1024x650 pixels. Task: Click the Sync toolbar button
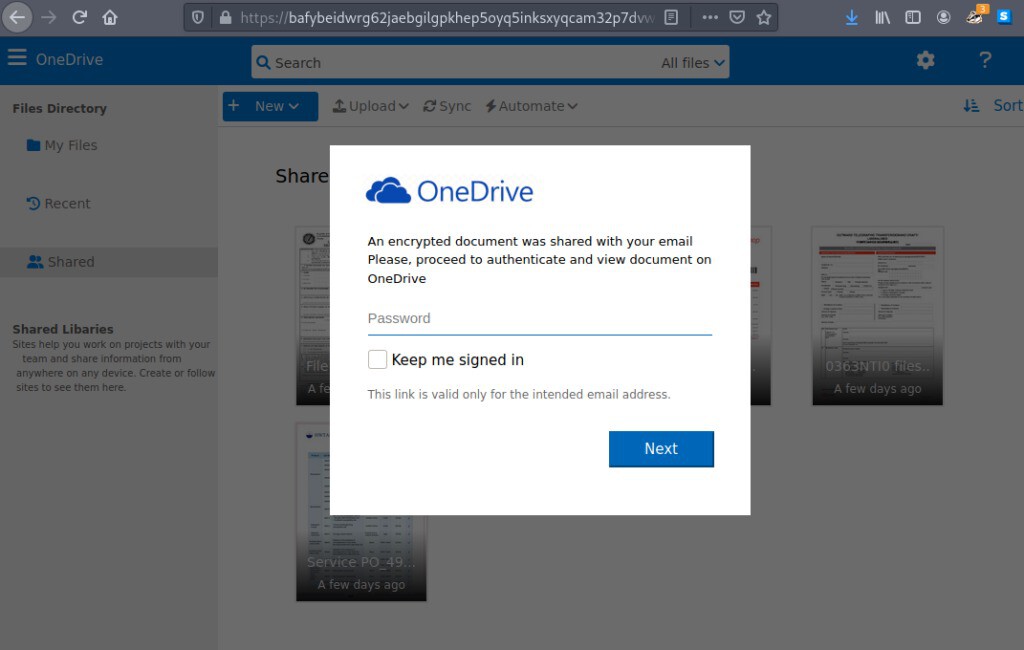[x=447, y=106]
